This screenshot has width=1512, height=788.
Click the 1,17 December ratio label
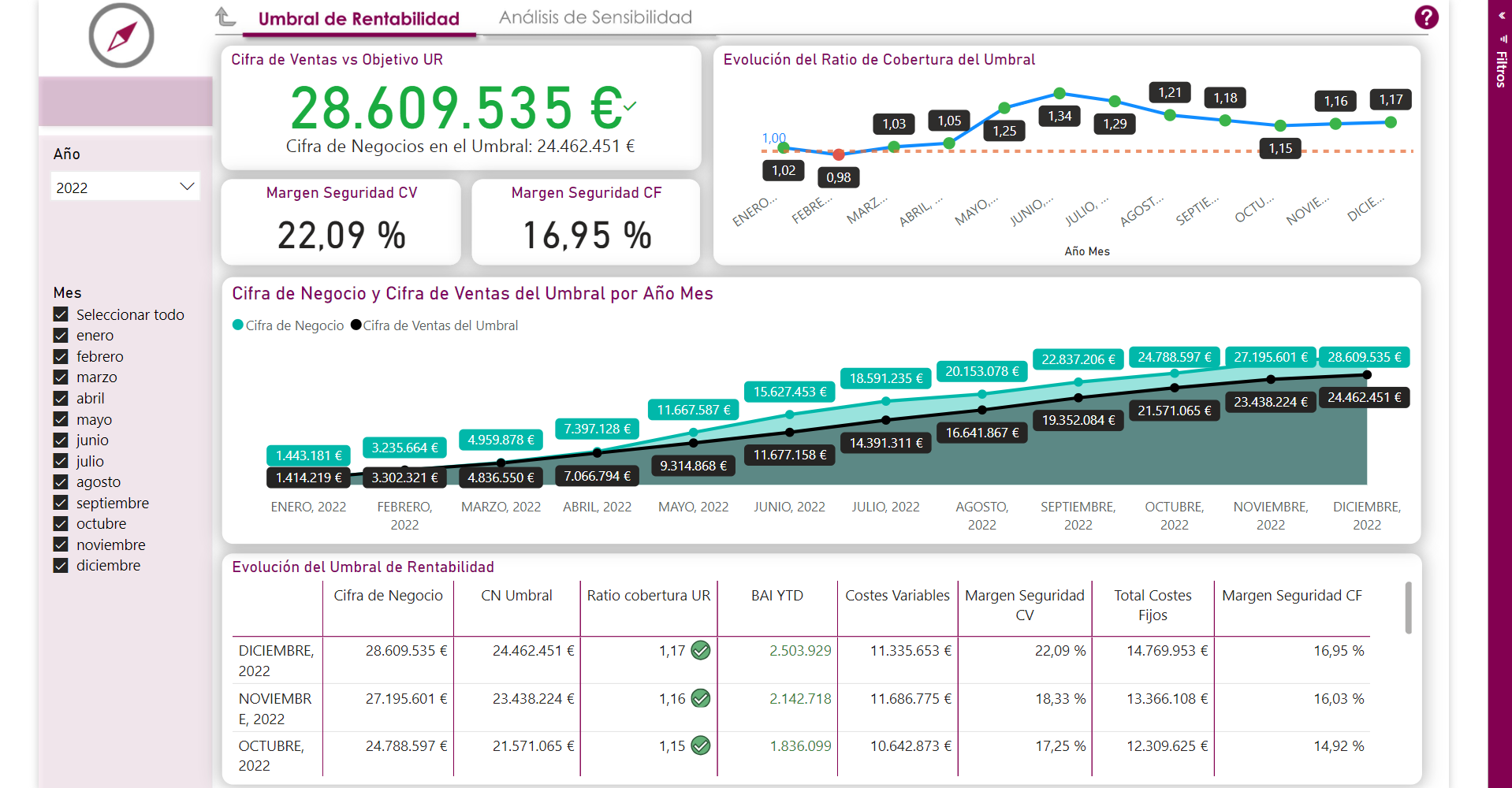tap(1391, 99)
